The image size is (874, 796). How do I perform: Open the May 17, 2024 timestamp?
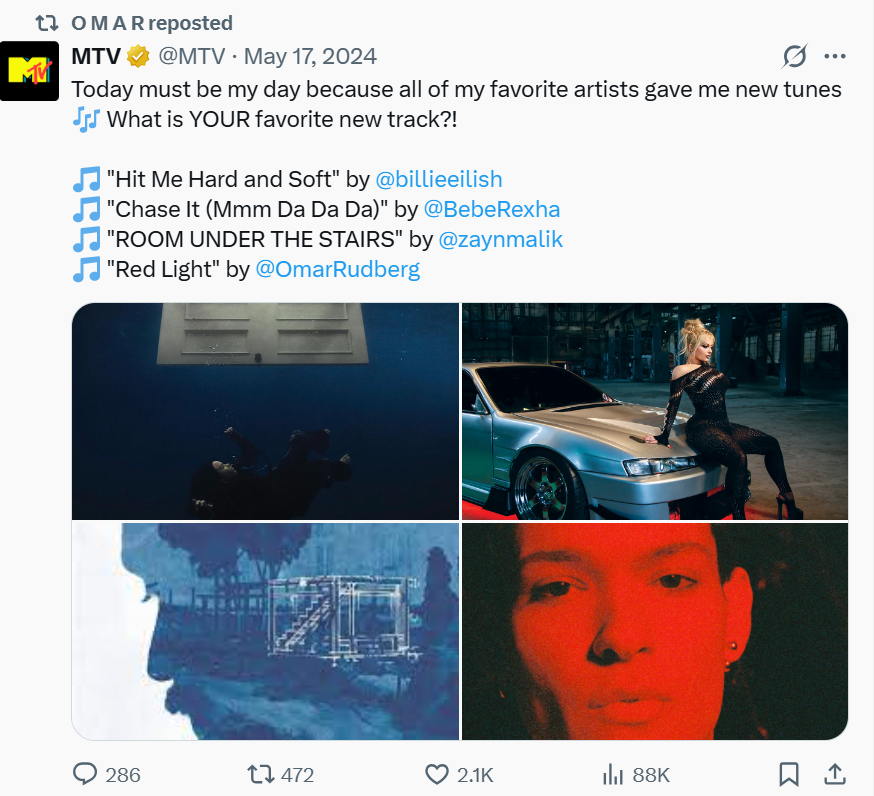click(x=310, y=56)
